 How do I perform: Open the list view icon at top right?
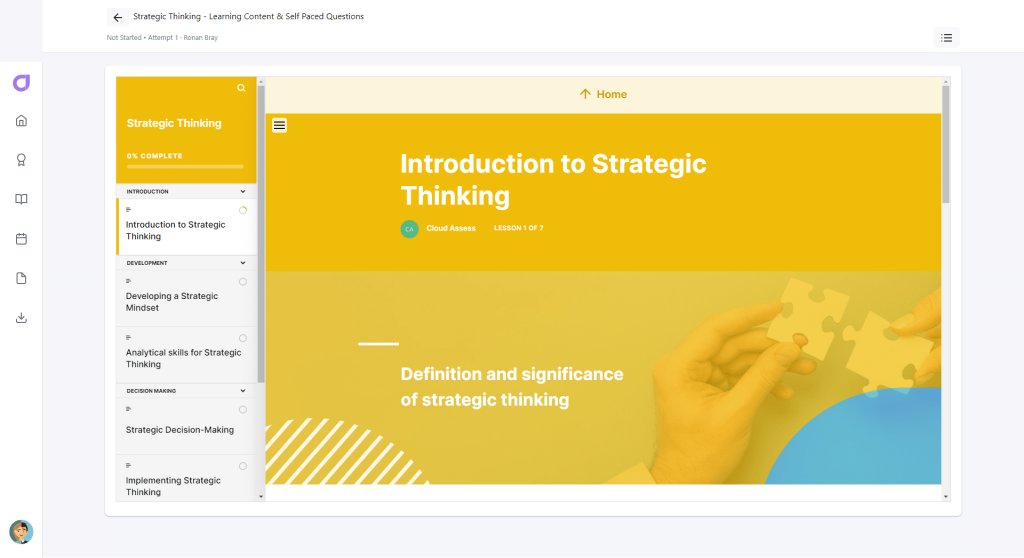946,38
